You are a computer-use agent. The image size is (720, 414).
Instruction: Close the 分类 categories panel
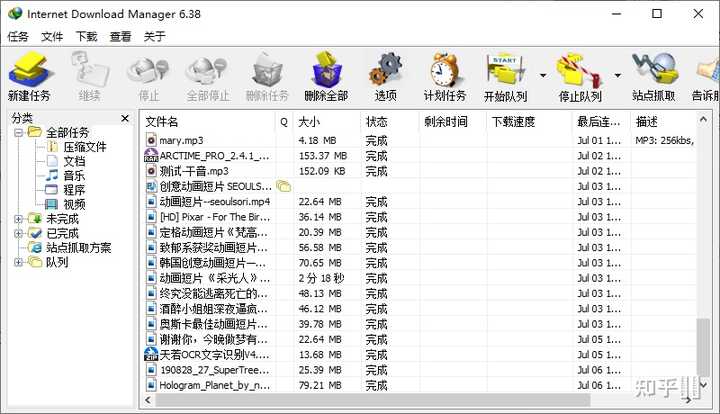tap(125, 118)
